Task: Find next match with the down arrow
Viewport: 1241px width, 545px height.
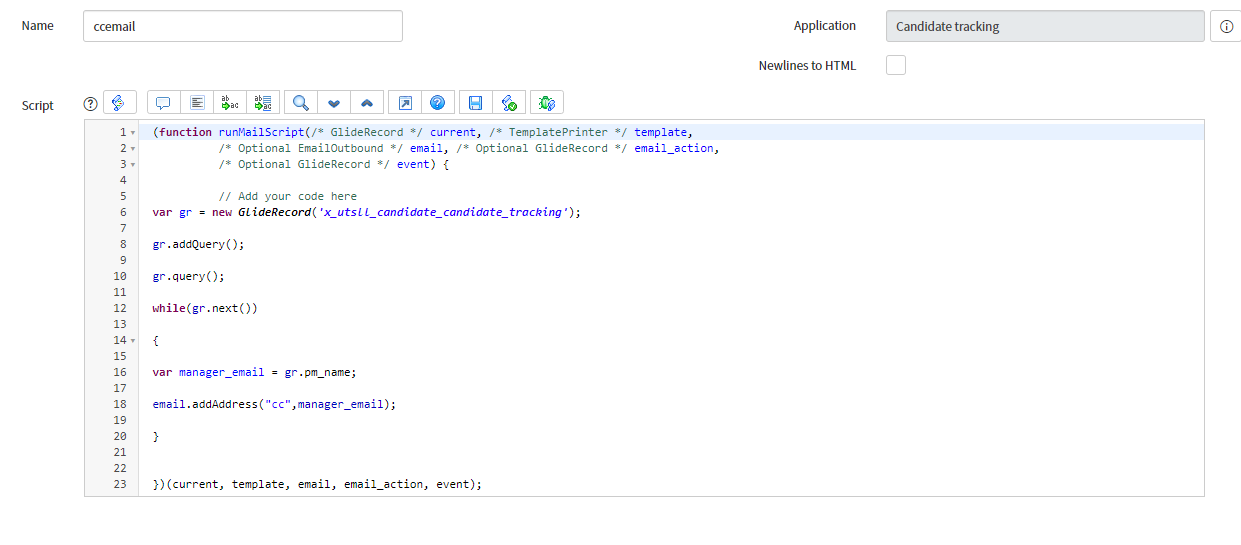Action: tap(334, 102)
